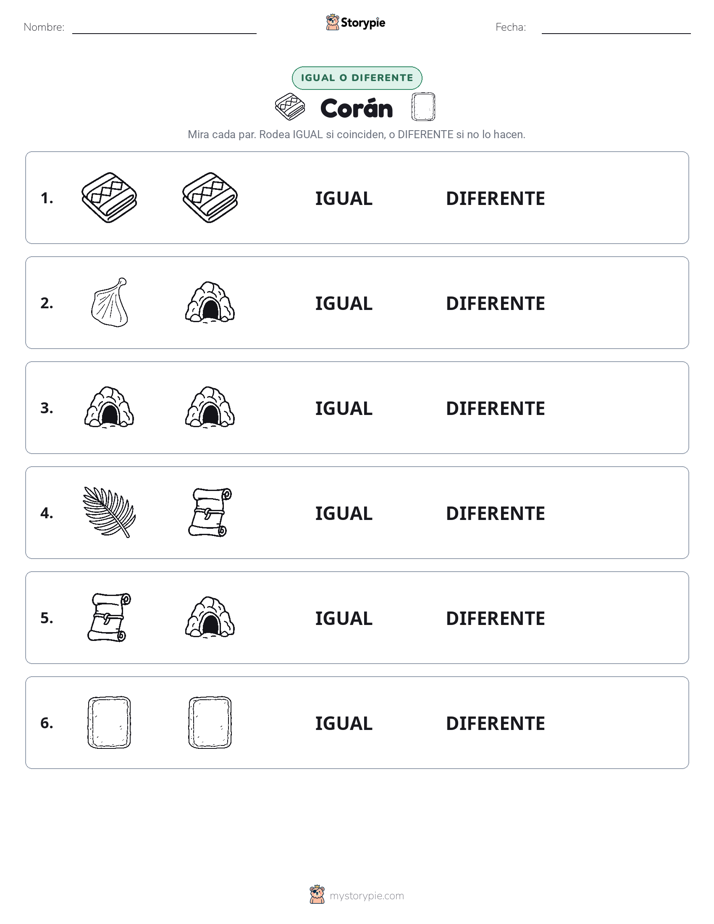Select the folded cloth icon beside title

tap(290, 107)
